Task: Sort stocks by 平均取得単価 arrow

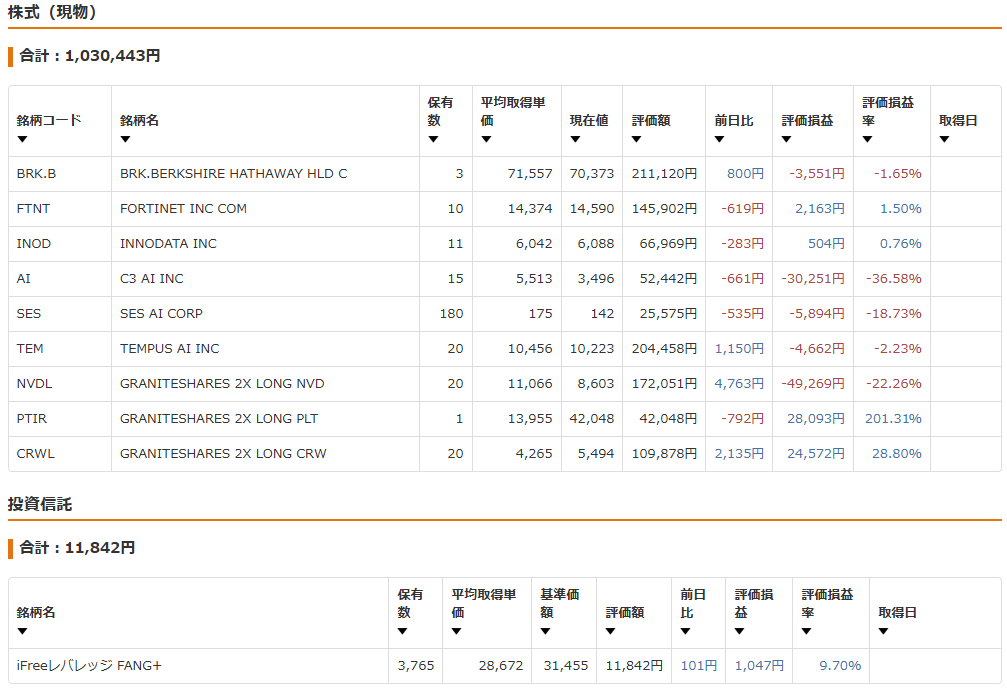Action: pos(486,139)
